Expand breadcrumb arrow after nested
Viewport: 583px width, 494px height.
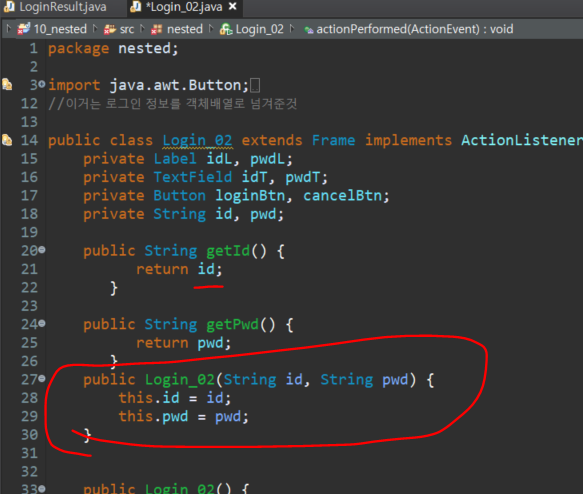[211, 29]
